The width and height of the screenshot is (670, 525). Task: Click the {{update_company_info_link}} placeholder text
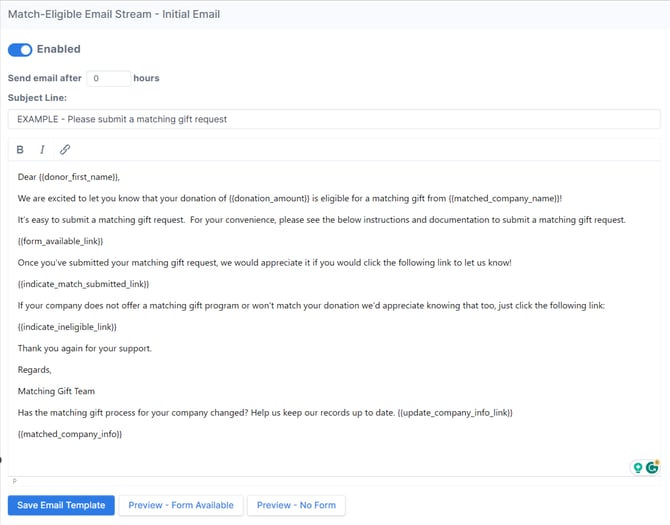click(x=454, y=412)
